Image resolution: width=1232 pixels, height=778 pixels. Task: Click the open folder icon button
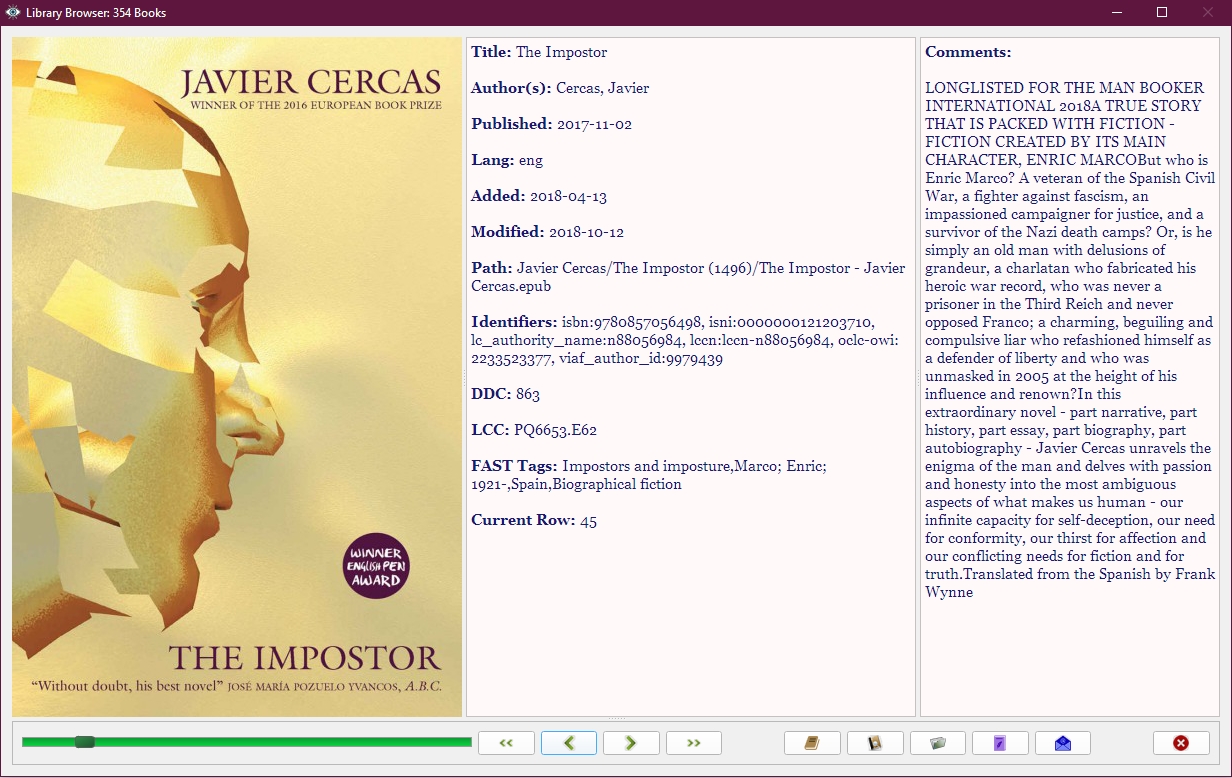point(937,743)
